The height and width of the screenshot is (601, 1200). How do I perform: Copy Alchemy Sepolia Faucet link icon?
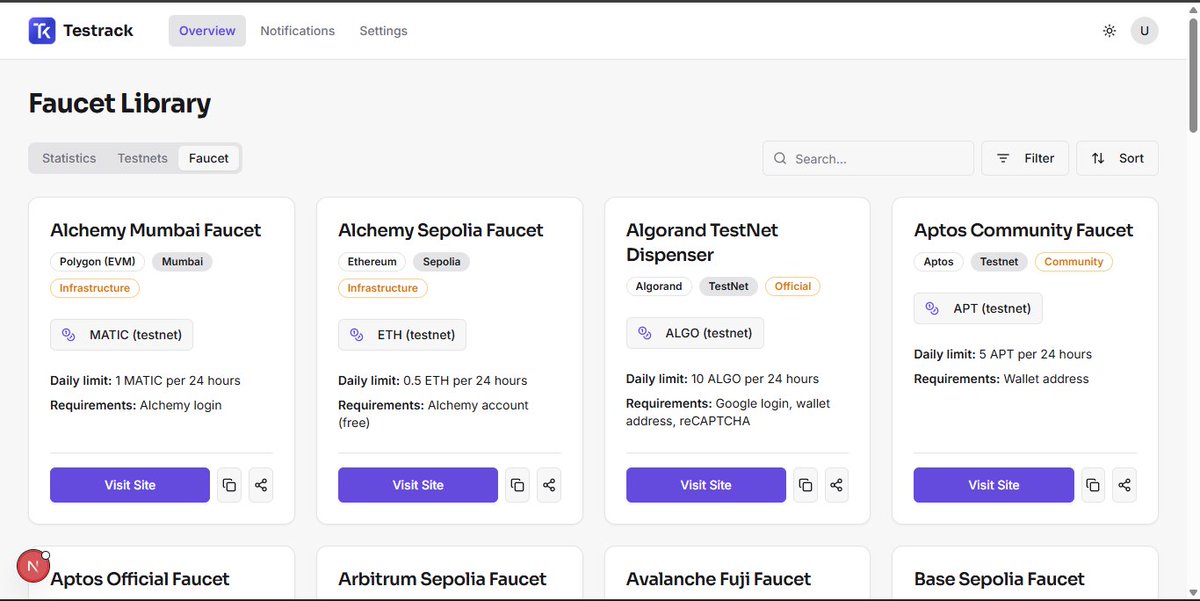(x=517, y=485)
